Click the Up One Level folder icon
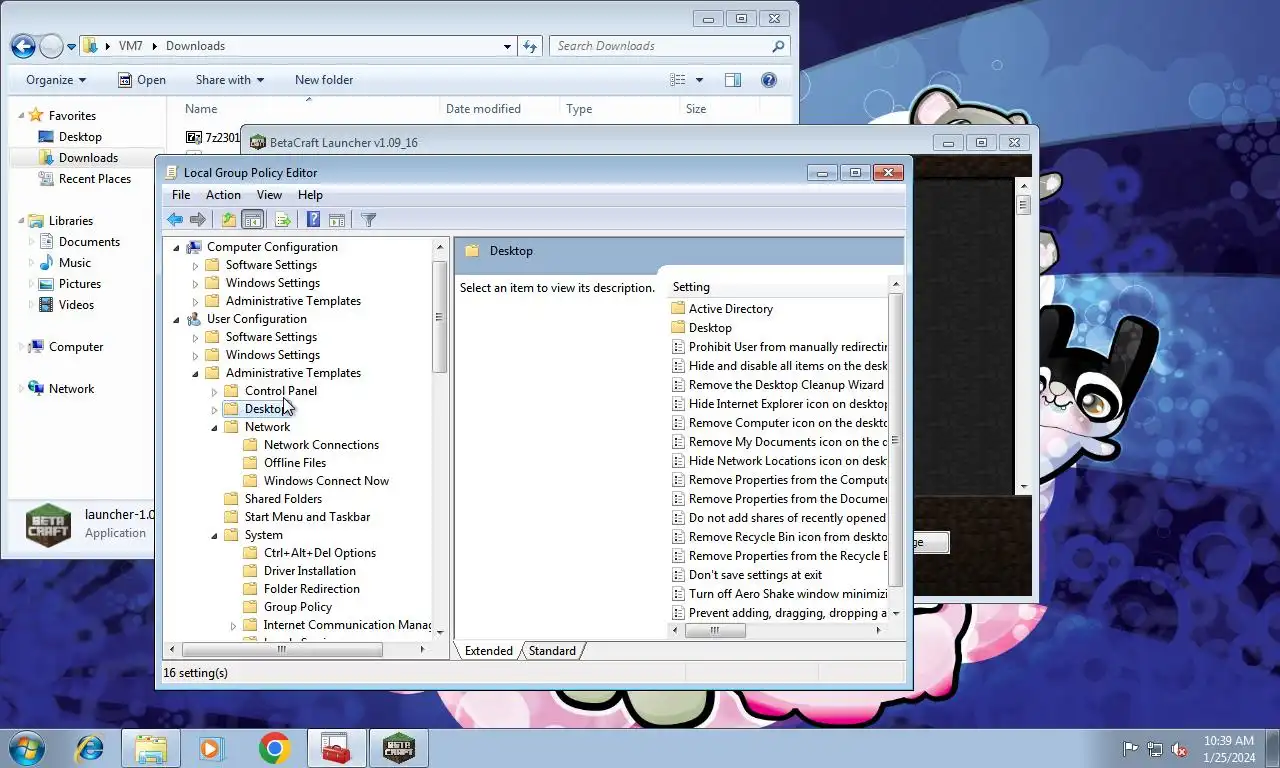This screenshot has height=768, width=1280. 229,220
